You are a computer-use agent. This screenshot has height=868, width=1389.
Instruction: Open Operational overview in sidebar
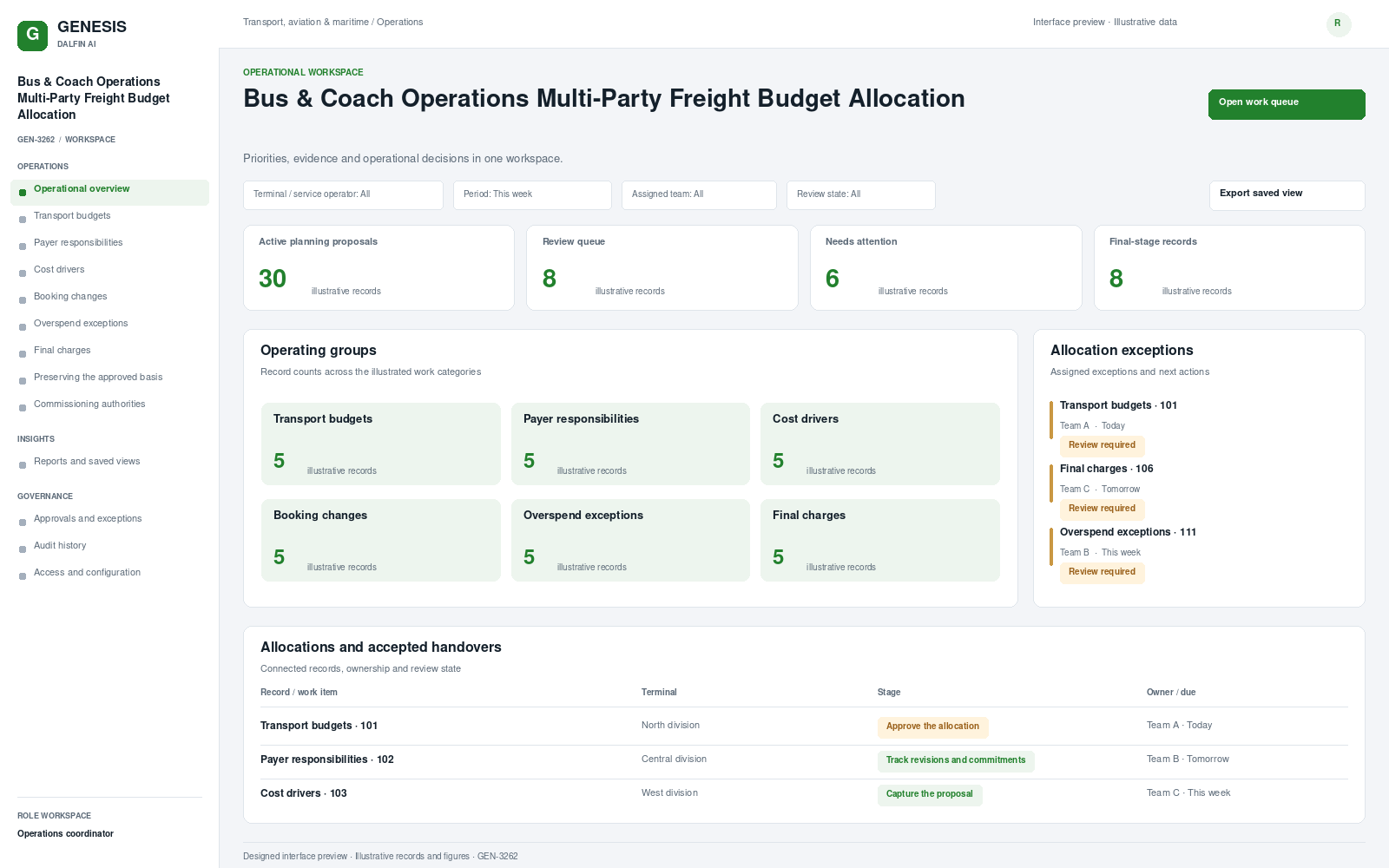click(x=109, y=192)
